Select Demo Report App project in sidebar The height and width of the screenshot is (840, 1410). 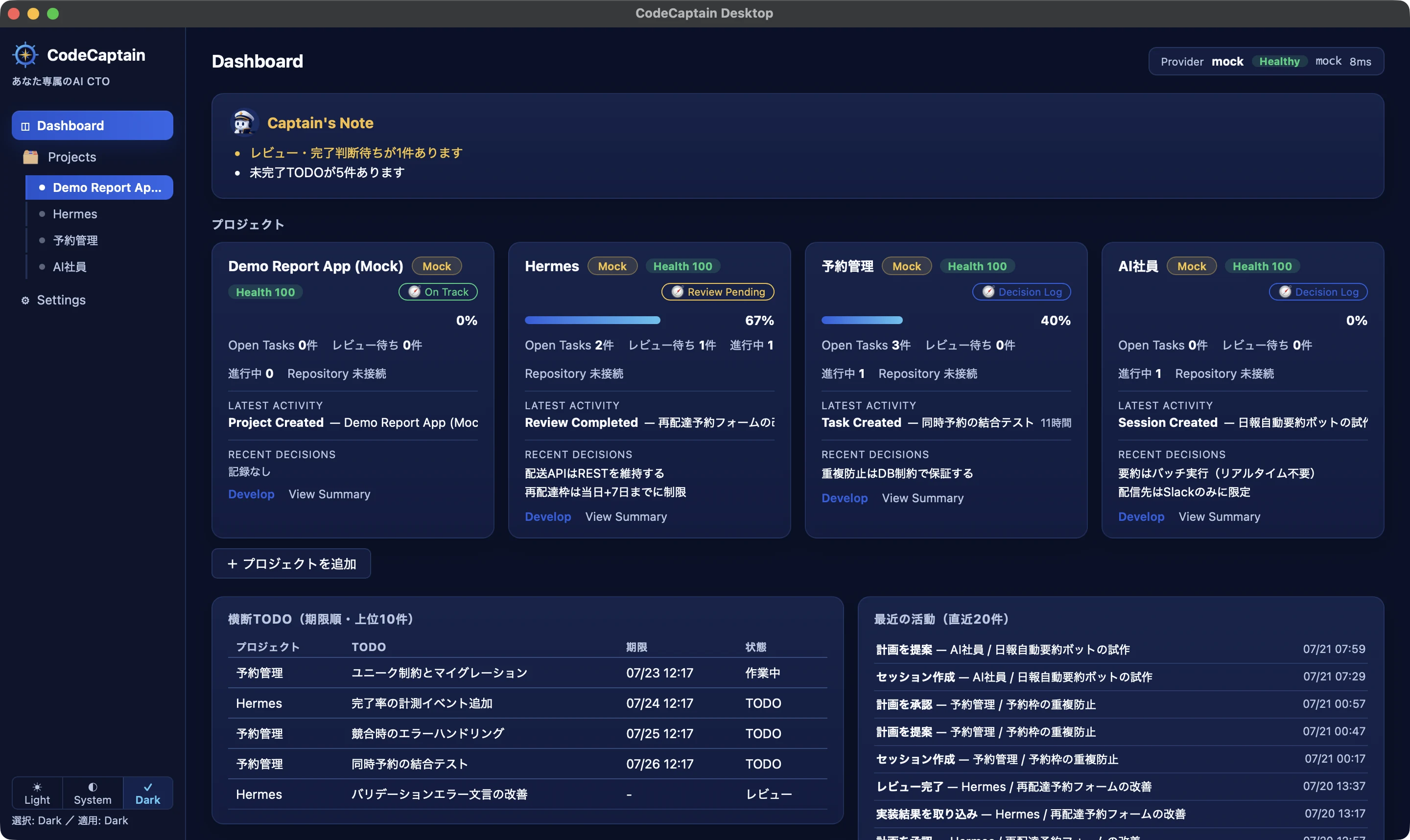click(99, 187)
